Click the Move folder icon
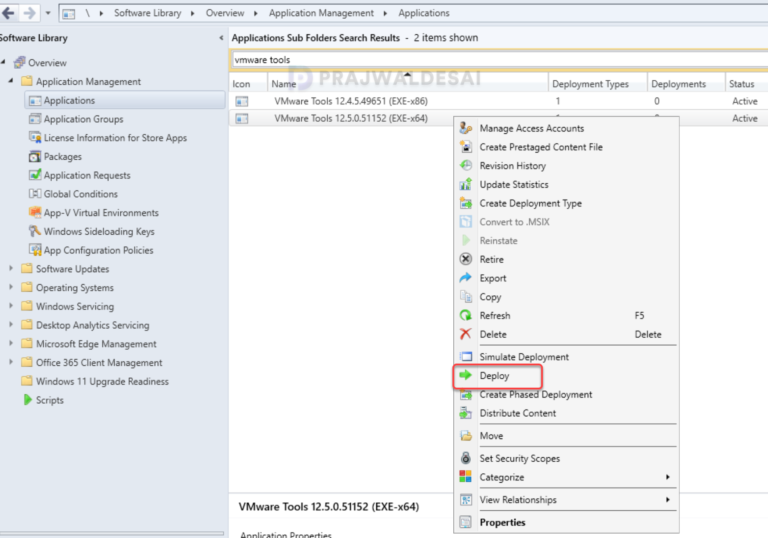Viewport: 768px width, 538px height. point(465,436)
